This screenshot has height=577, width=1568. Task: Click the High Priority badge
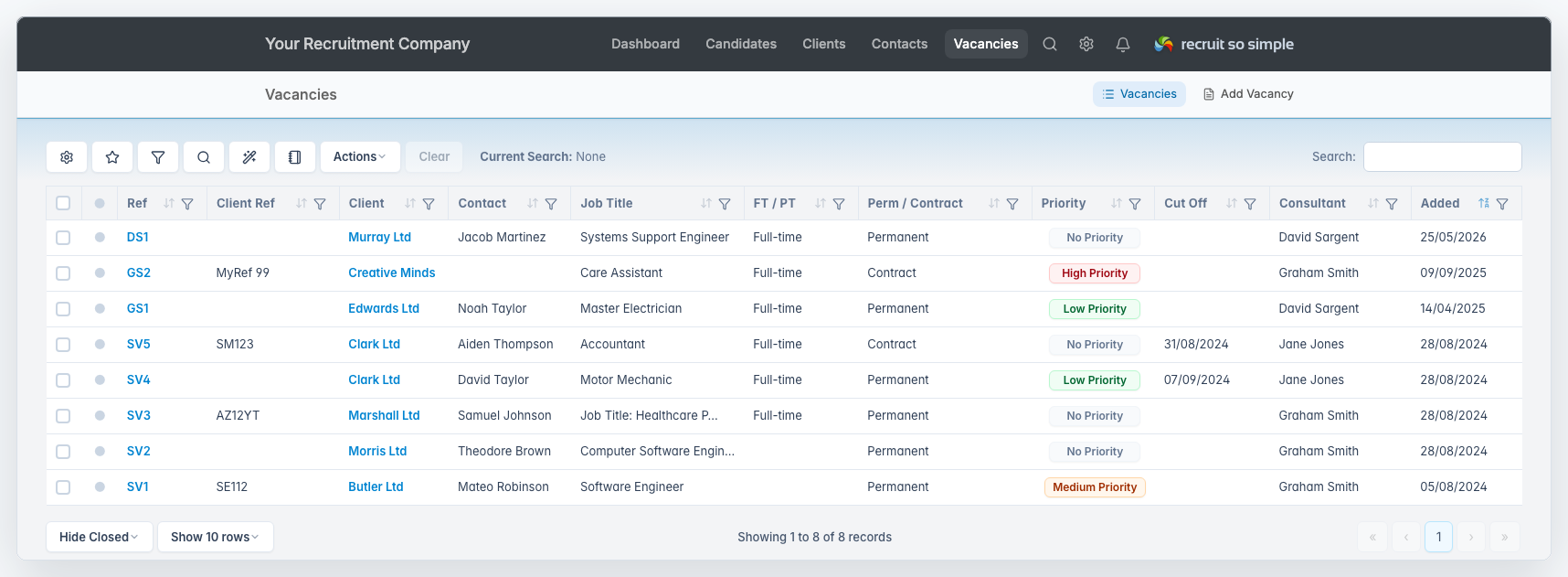click(x=1095, y=273)
